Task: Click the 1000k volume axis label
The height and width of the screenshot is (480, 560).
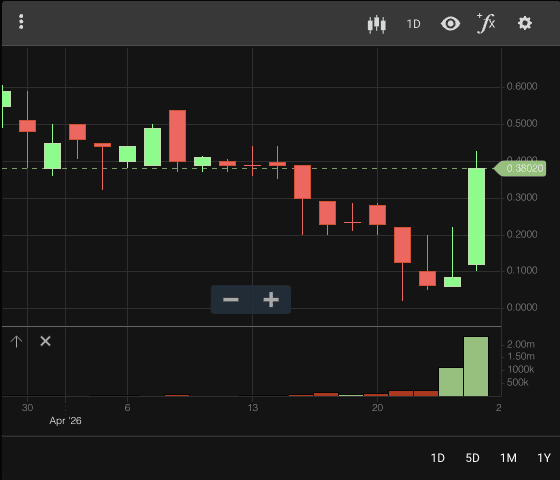Action: click(521, 369)
